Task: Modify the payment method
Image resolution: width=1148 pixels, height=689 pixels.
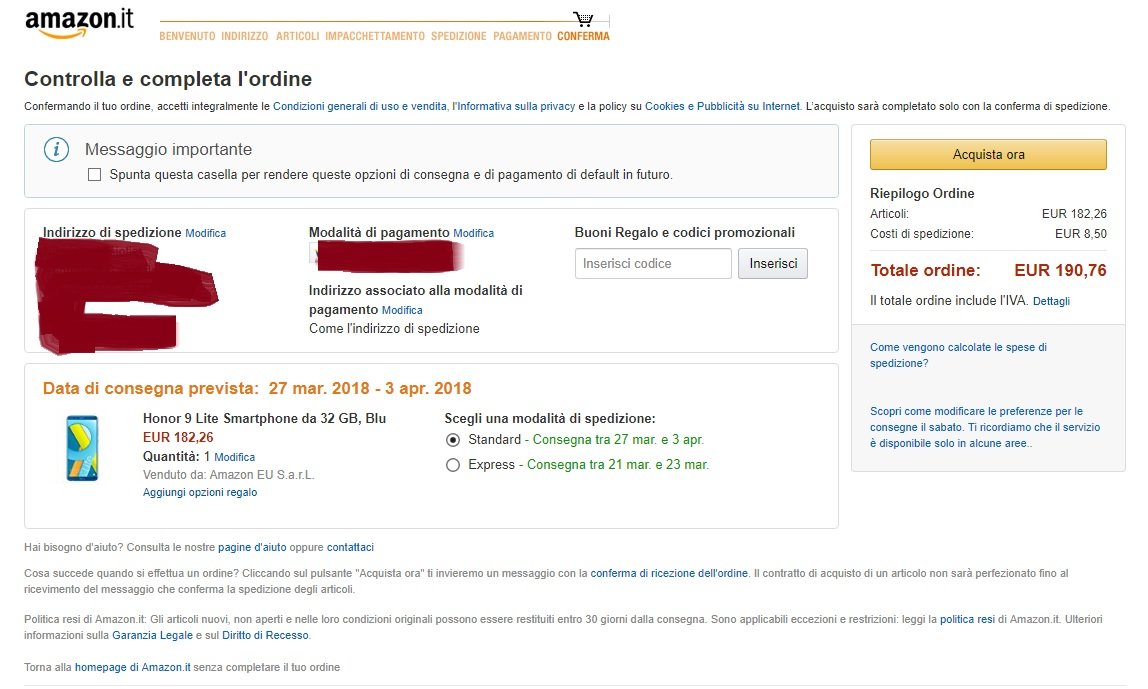Action: [x=473, y=233]
